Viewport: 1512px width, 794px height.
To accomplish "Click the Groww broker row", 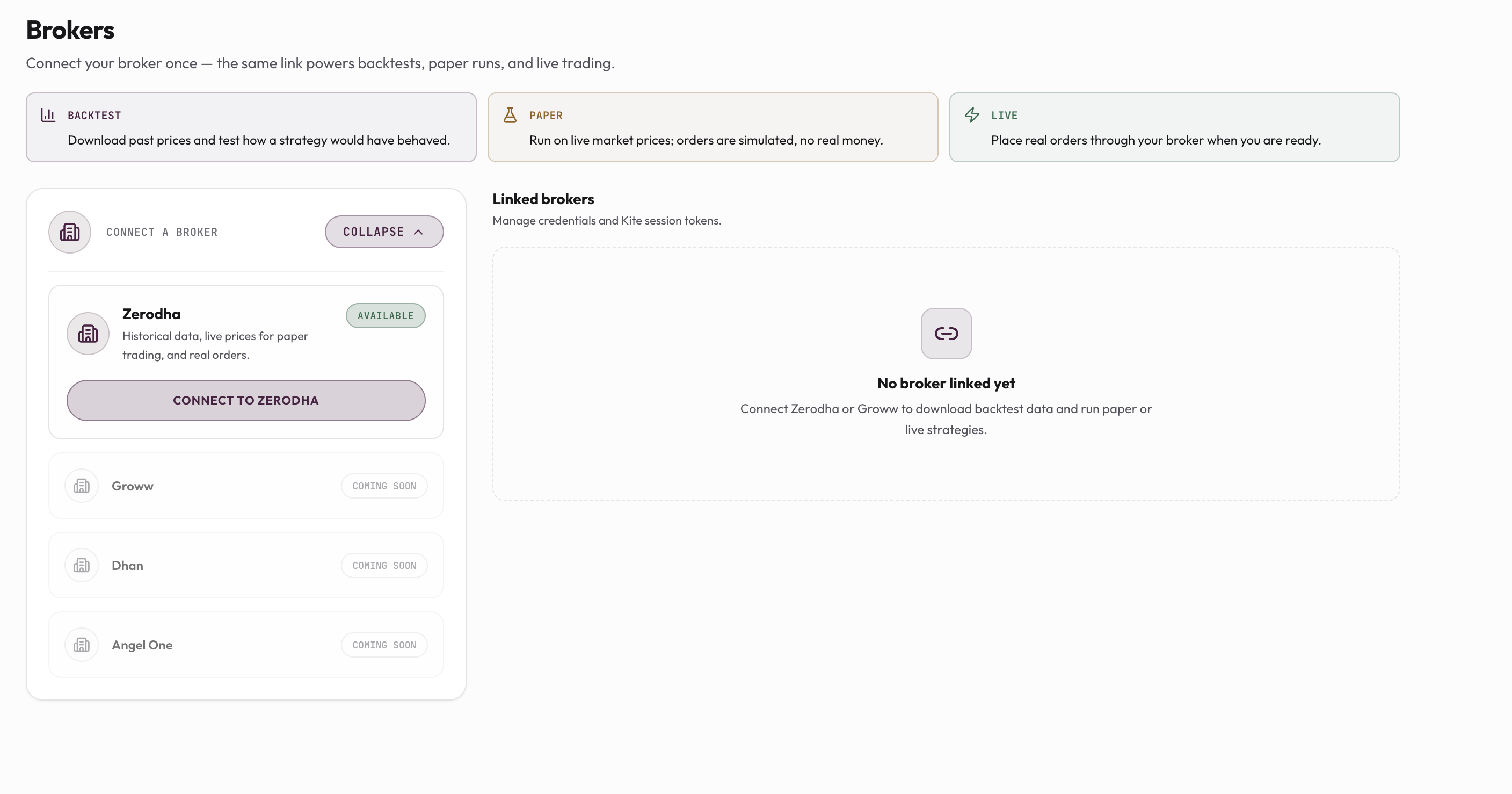I will 246,486.
